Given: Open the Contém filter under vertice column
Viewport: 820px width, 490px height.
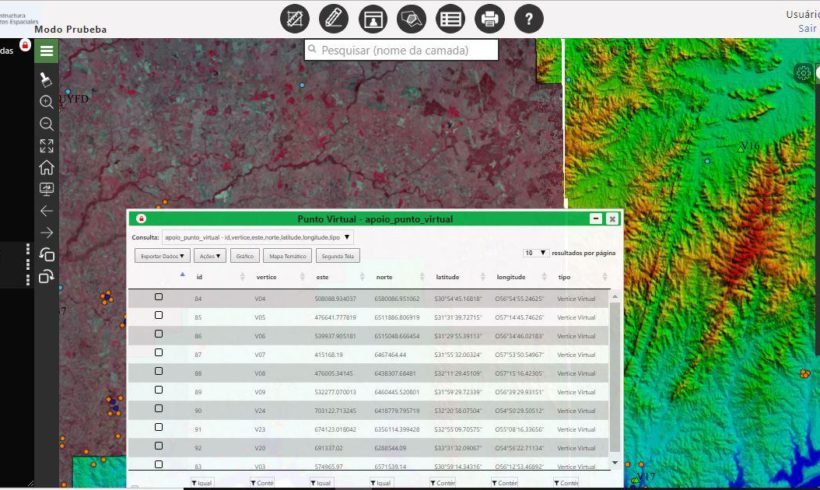Looking at the screenshot, I should pos(262,483).
